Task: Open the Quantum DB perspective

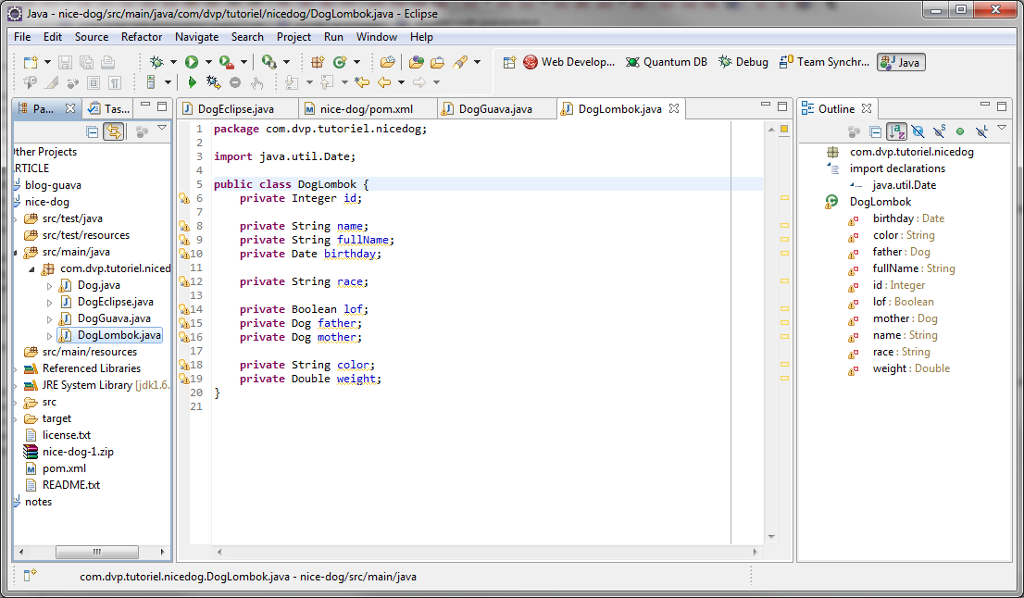Action: 666,62
